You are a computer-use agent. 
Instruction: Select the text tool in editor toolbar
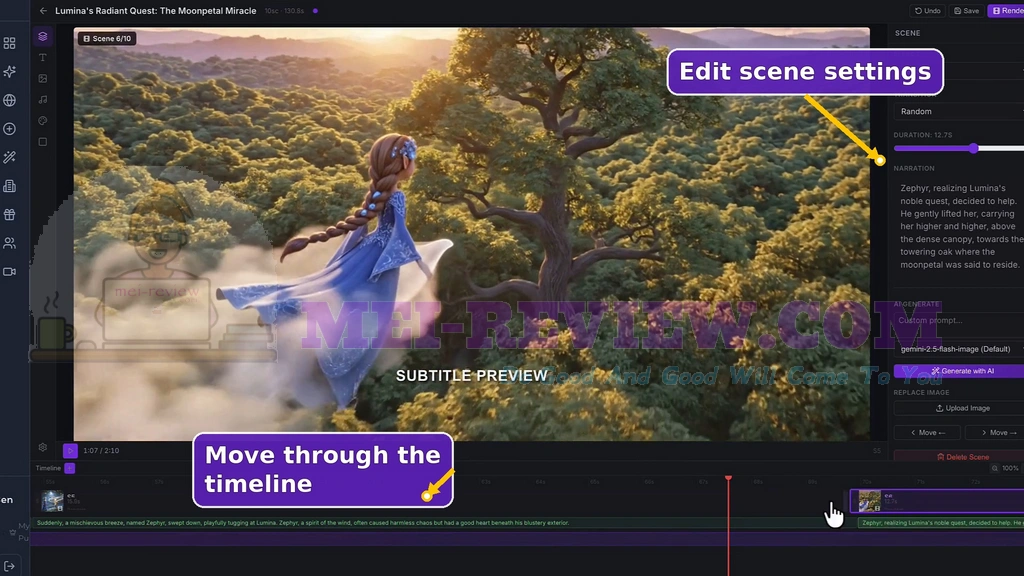tap(42, 57)
